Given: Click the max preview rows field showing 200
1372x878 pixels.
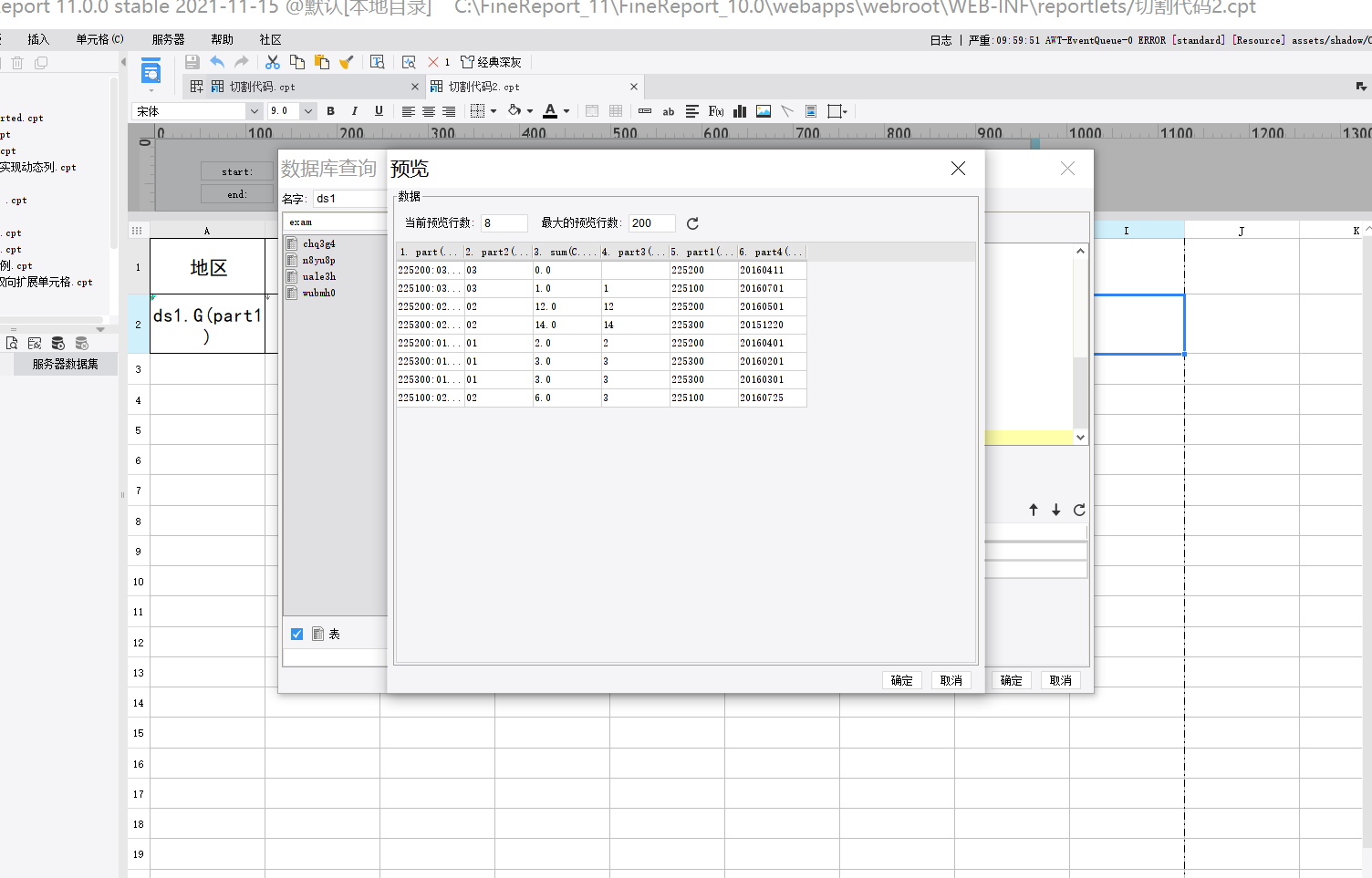Looking at the screenshot, I should pyautogui.click(x=651, y=223).
